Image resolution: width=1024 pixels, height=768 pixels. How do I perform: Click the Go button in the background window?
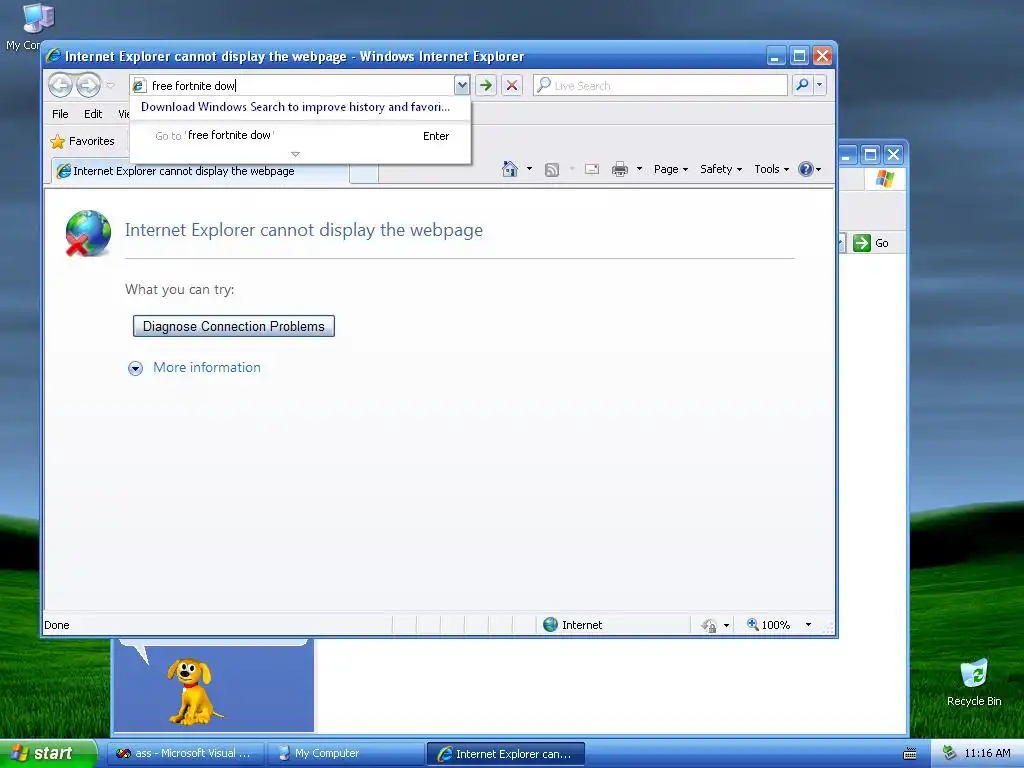871,243
